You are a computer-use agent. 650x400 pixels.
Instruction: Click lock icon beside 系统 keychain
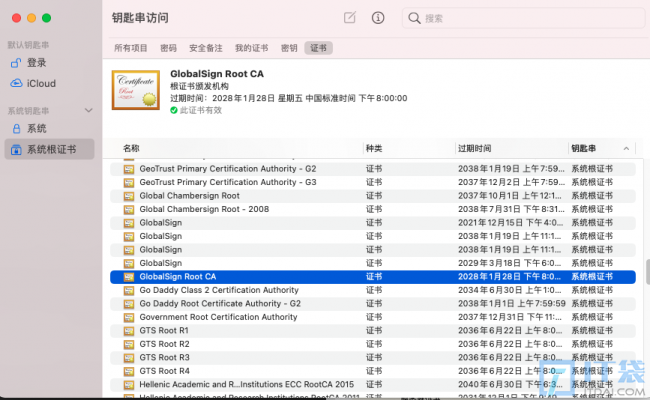(x=16, y=128)
